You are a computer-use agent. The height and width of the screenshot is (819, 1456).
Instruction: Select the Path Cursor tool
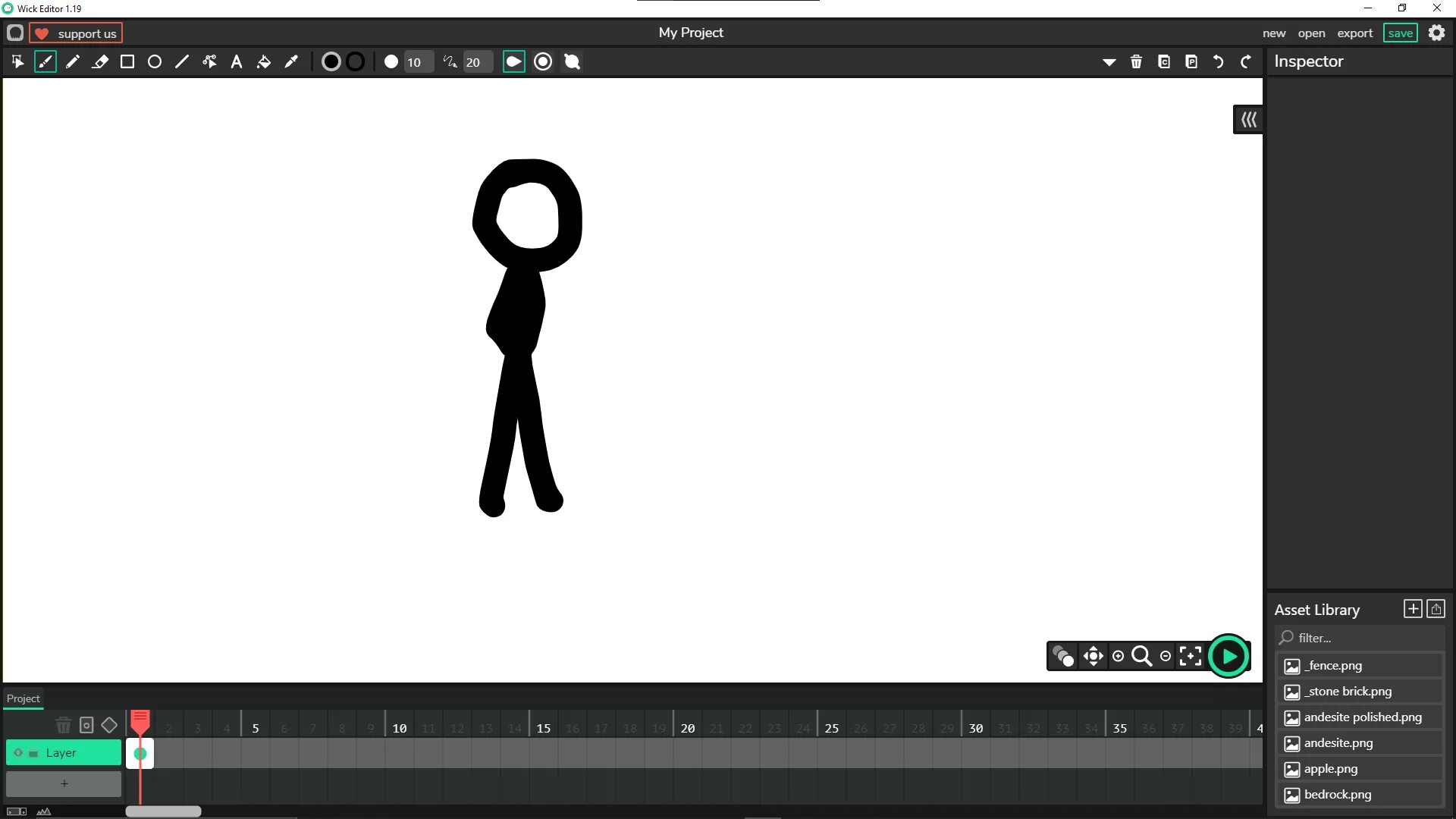click(209, 62)
